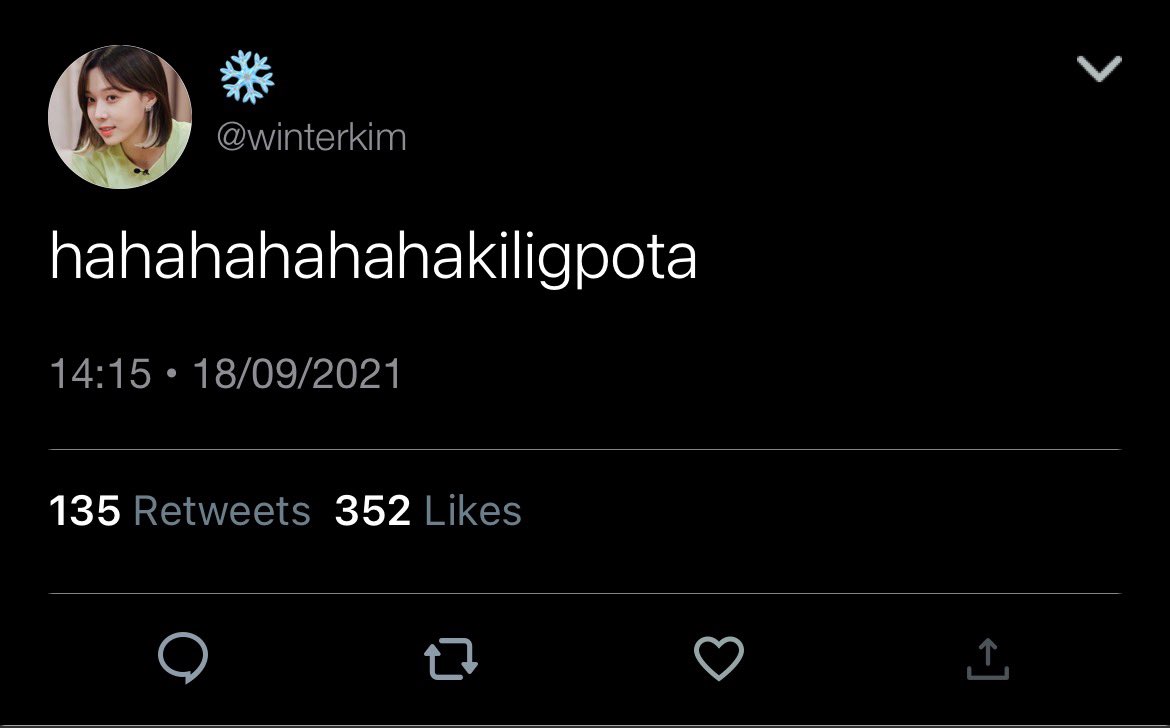
Task: Click the bold 352 count
Action: [x=372, y=511]
